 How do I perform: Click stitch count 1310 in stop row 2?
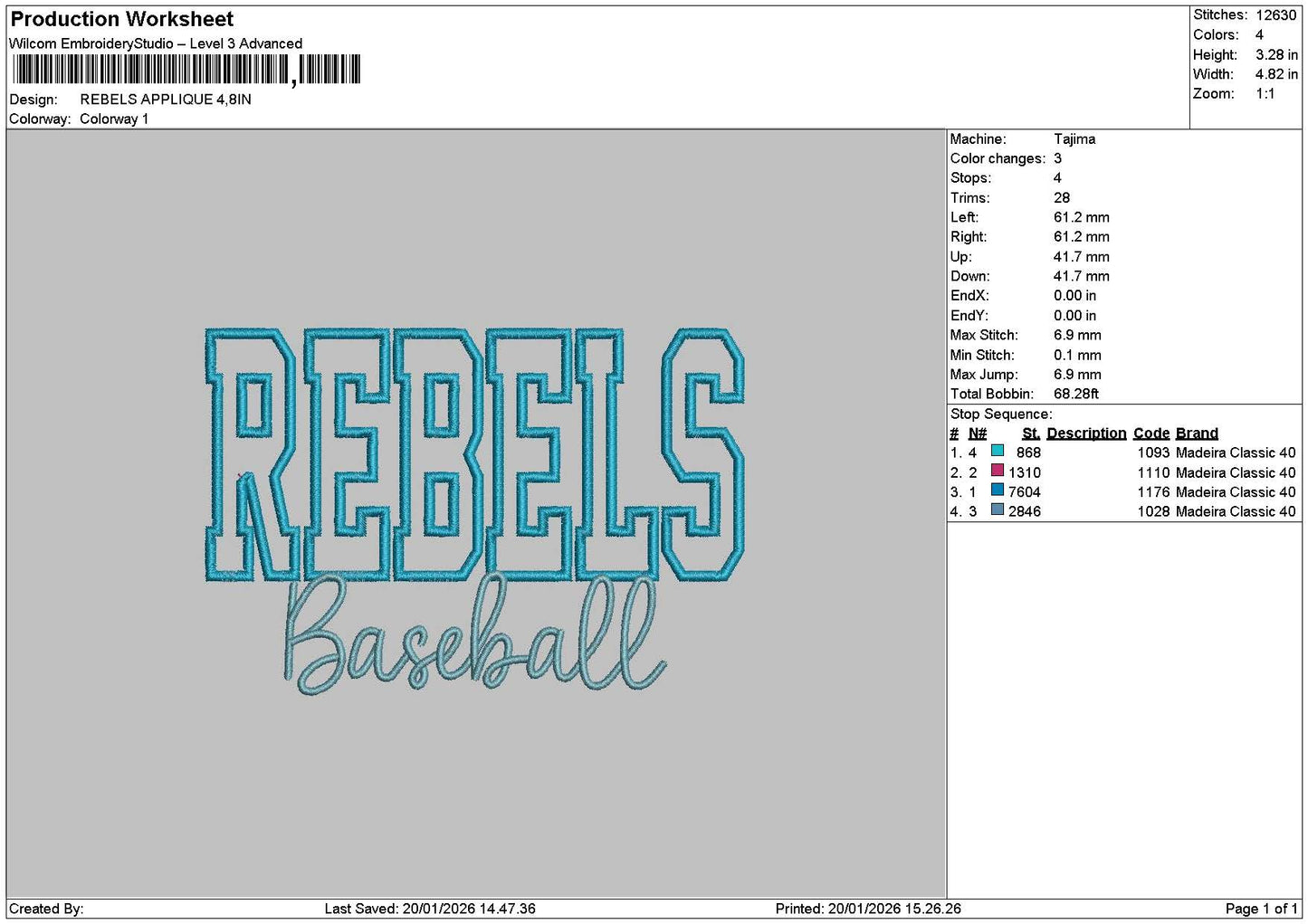click(1025, 472)
